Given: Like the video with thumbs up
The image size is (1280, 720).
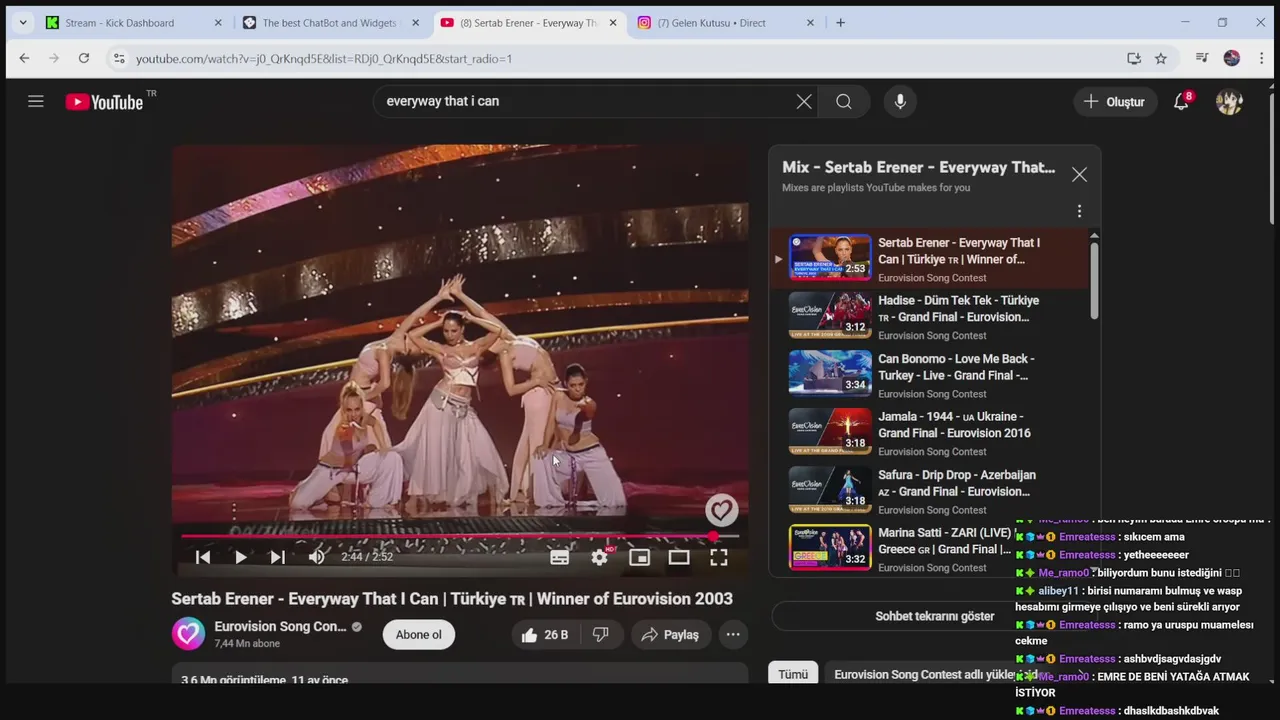Looking at the screenshot, I should pyautogui.click(x=545, y=635).
